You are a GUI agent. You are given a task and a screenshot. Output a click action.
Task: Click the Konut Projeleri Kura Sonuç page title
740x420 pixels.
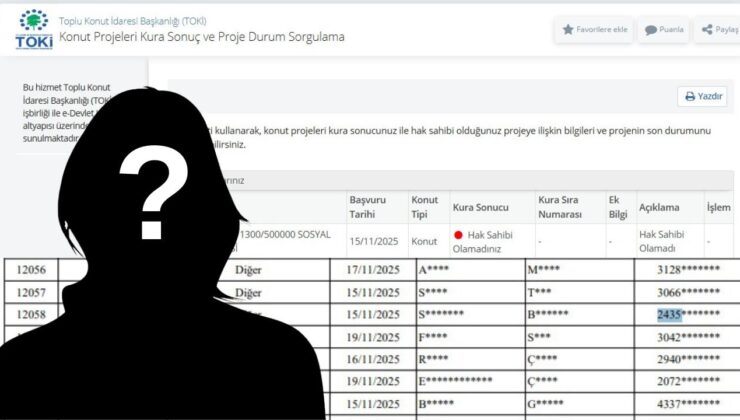(x=201, y=37)
